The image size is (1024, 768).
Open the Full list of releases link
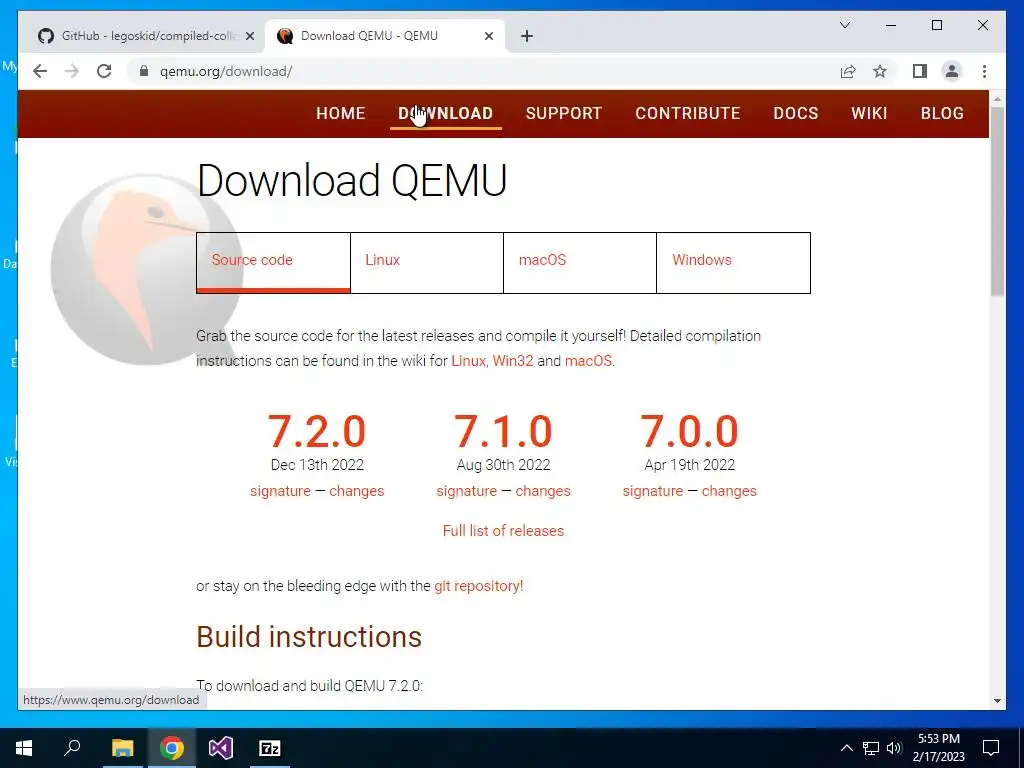pos(503,531)
